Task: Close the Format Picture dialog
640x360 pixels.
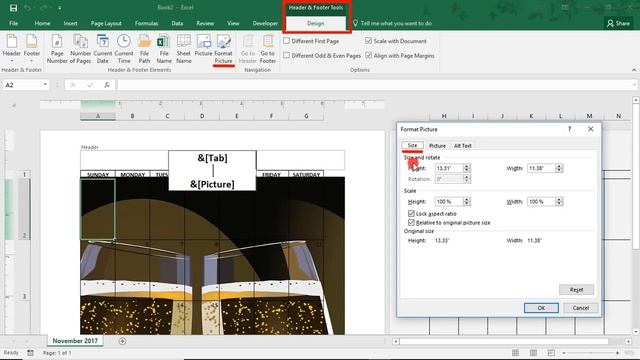Action: 591,129
